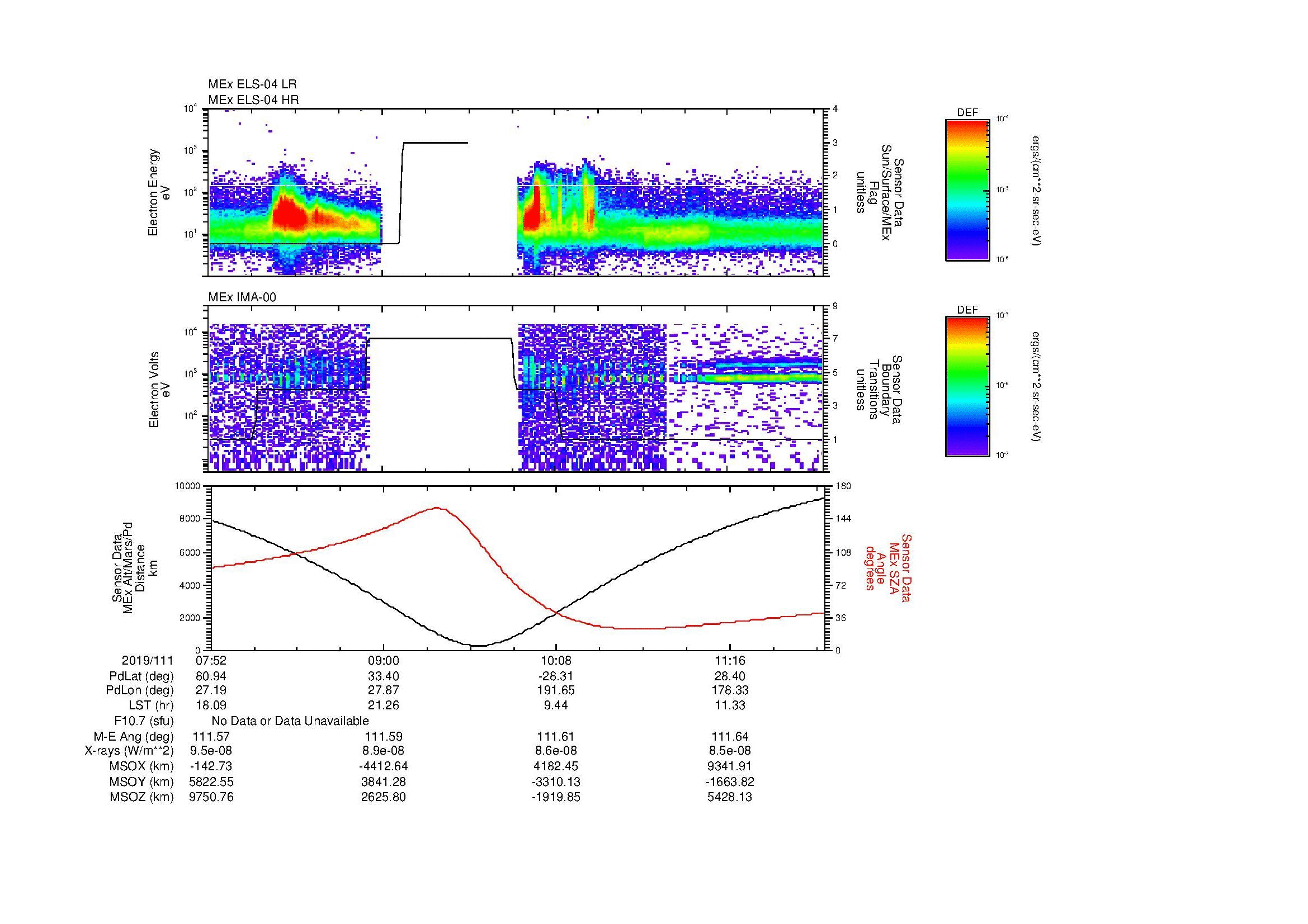Click the lower DEF 'ergs/(cm**2-sr-sec-eV)' units label
This screenshot has height=924, width=1308.
pos(1036,387)
